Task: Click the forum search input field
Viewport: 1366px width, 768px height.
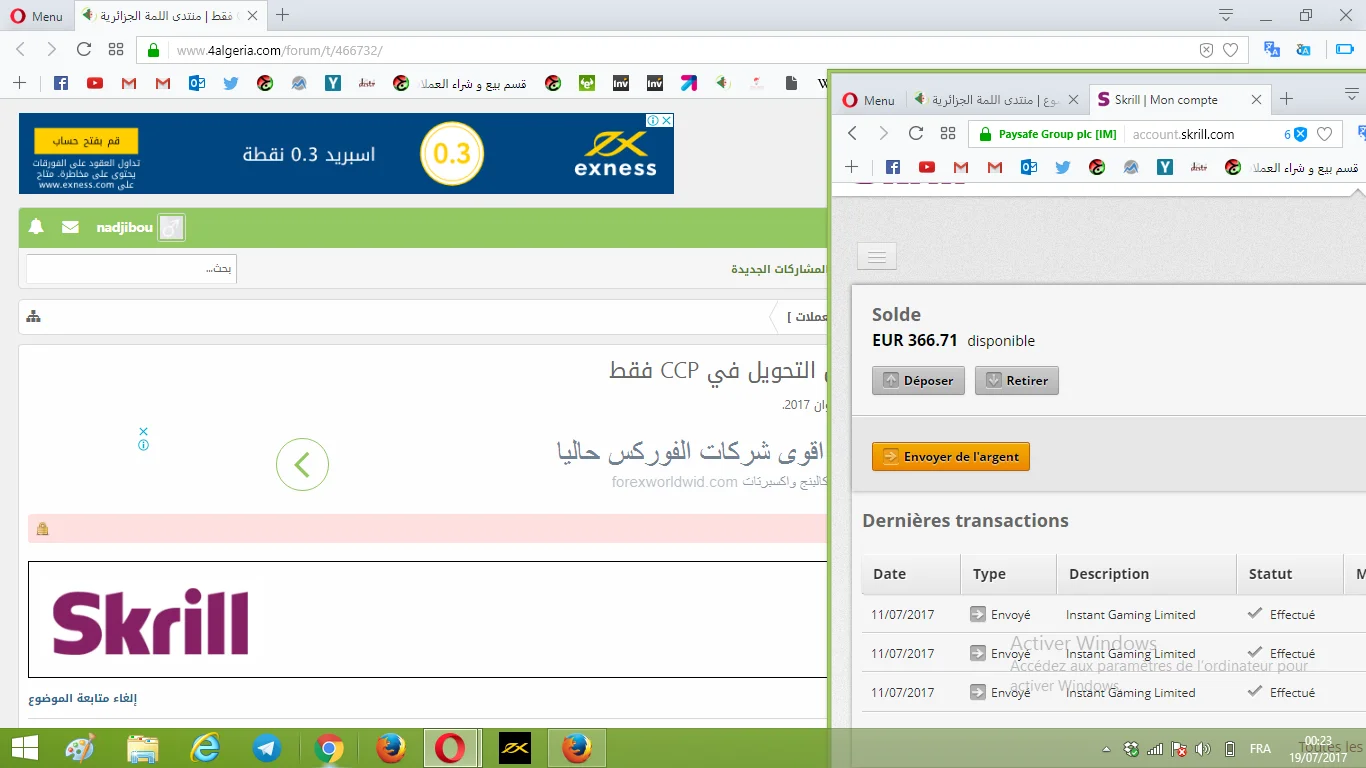Action: click(131, 268)
